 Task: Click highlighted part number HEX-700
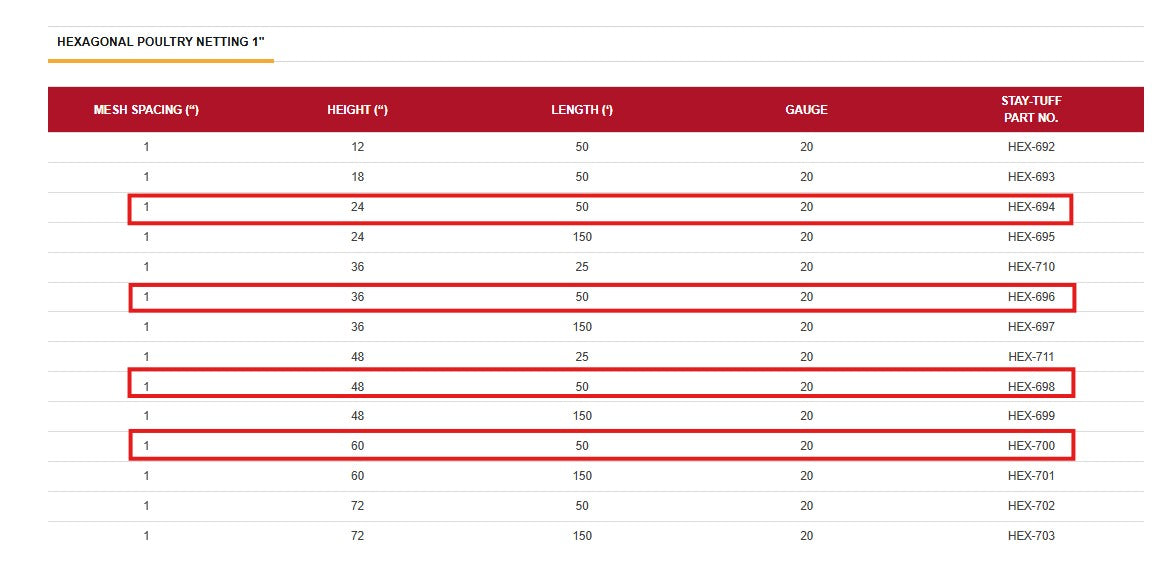(1031, 445)
